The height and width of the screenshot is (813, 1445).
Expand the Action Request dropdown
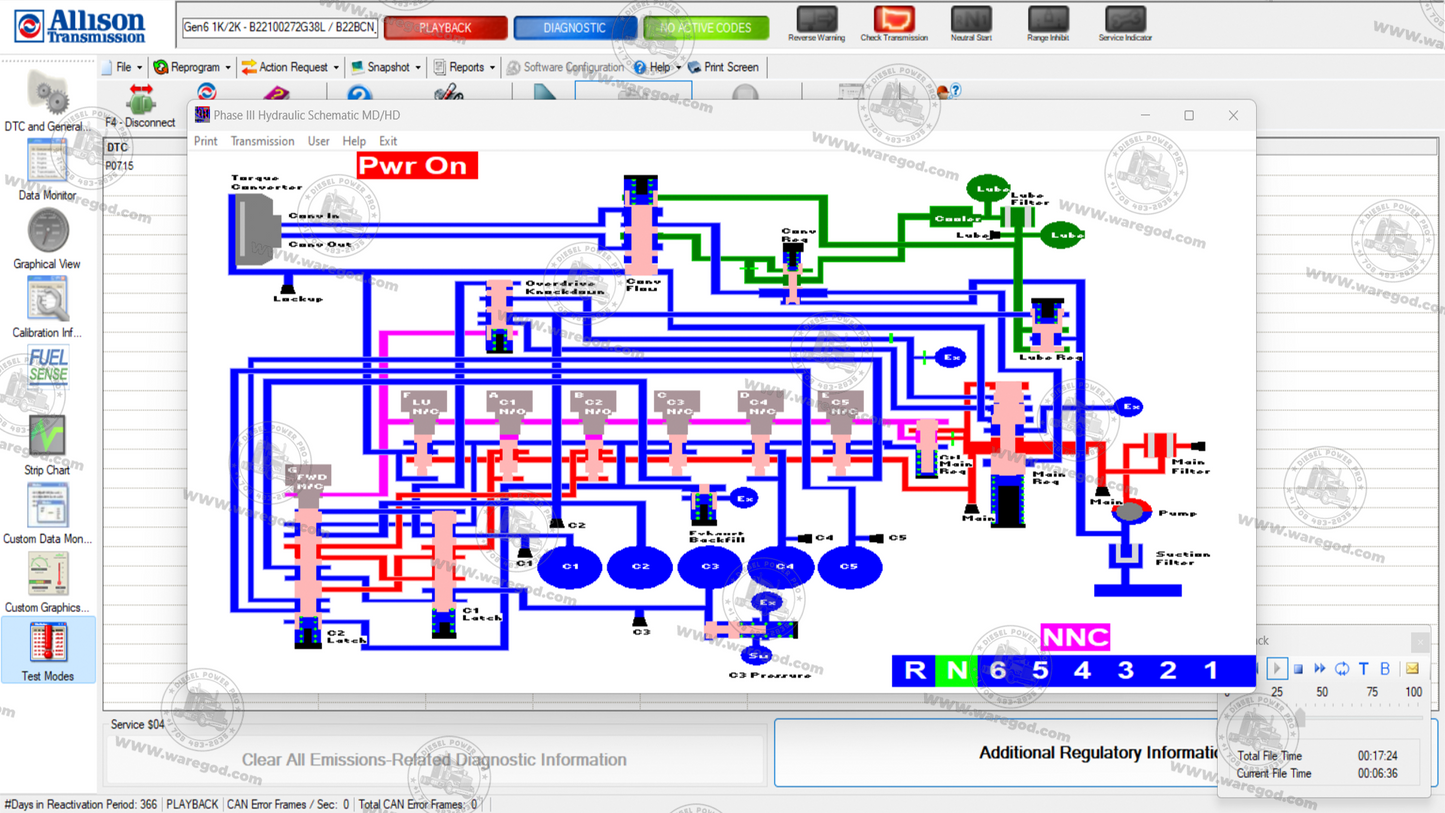click(x=290, y=67)
